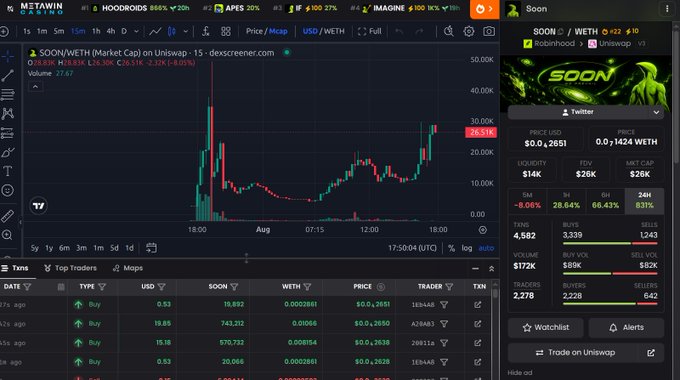Select the candlestick chart style
The width and height of the screenshot is (680, 380).
(172, 31)
